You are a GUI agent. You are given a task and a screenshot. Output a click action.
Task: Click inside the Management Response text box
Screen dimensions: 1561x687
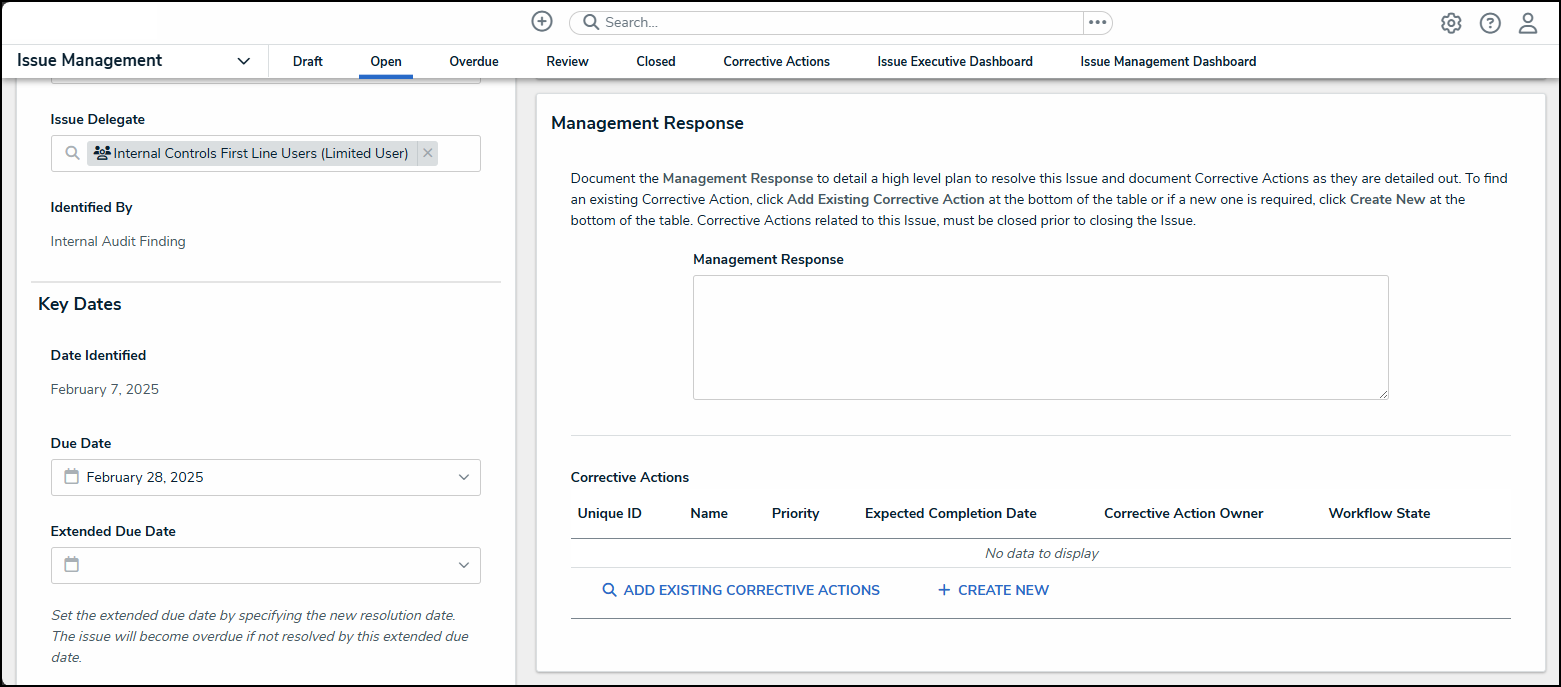click(1040, 337)
